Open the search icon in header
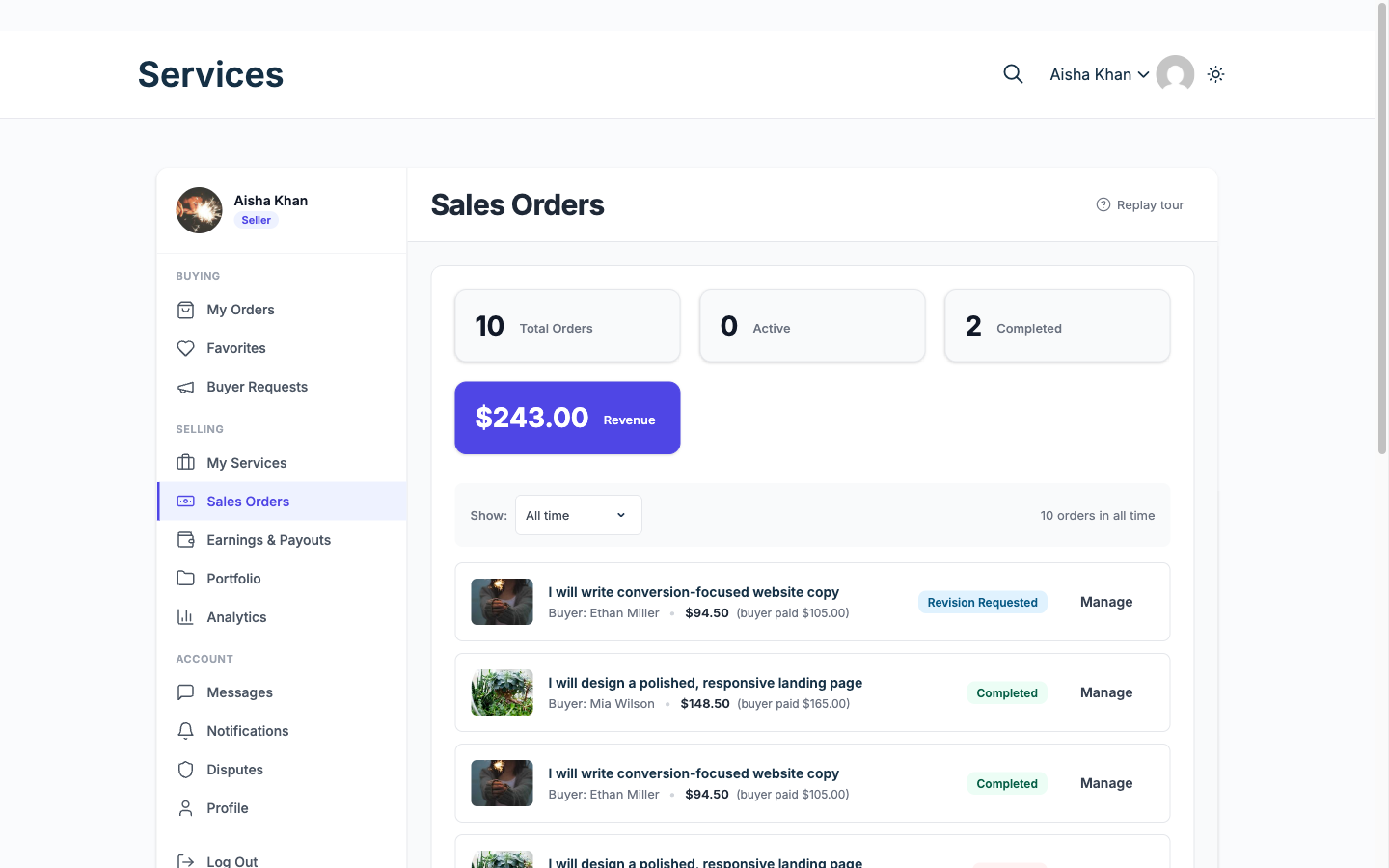 tap(1013, 74)
